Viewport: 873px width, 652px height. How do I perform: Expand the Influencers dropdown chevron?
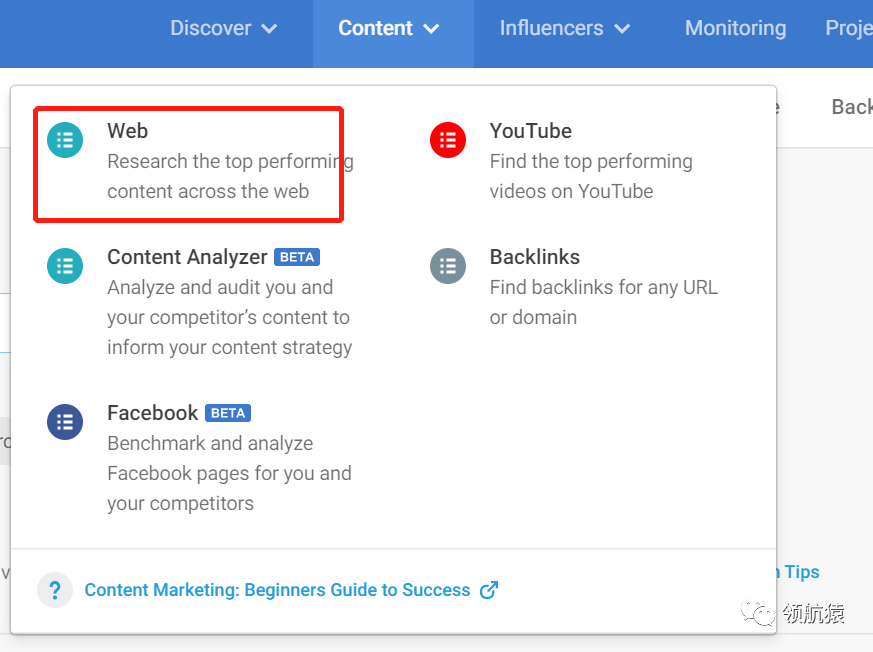(622, 29)
